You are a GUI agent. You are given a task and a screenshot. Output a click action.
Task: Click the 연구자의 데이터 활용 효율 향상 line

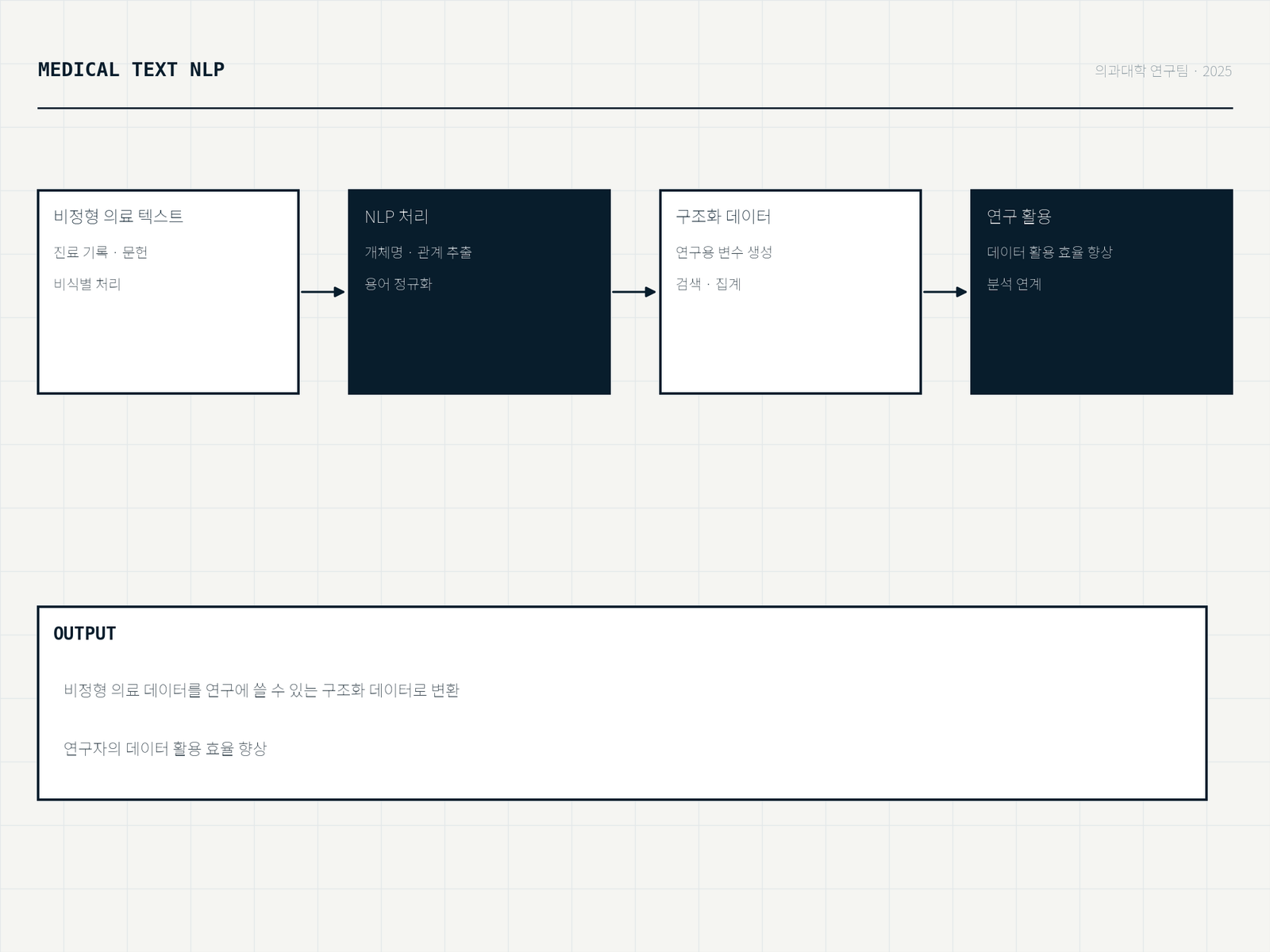point(165,748)
